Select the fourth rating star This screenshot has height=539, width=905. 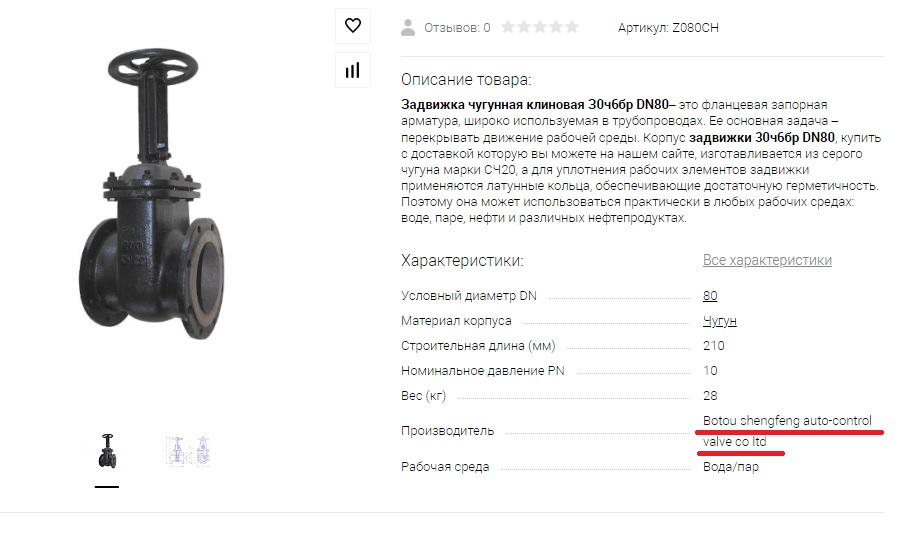click(x=556, y=27)
